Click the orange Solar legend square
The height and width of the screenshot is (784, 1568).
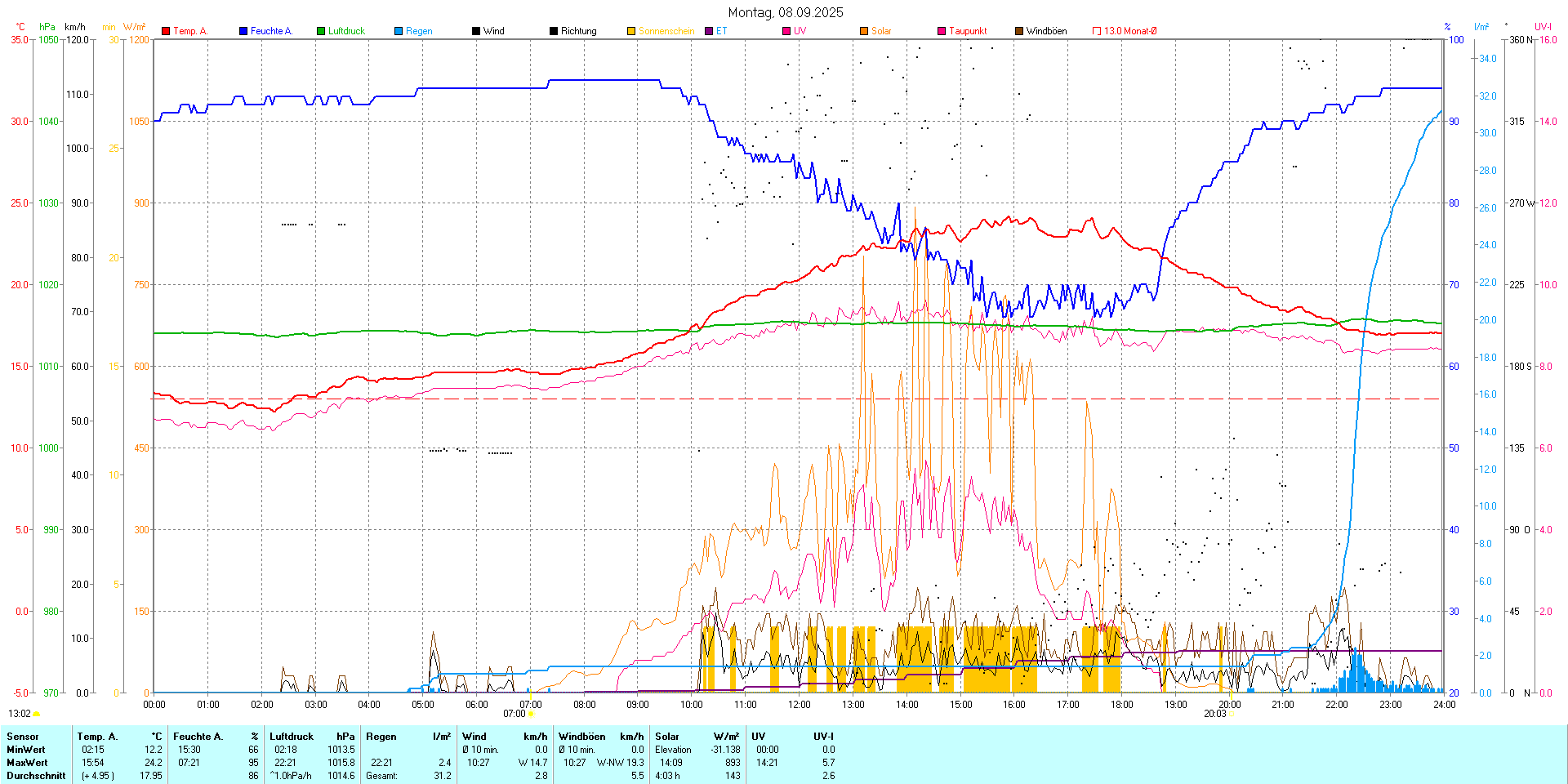864,31
